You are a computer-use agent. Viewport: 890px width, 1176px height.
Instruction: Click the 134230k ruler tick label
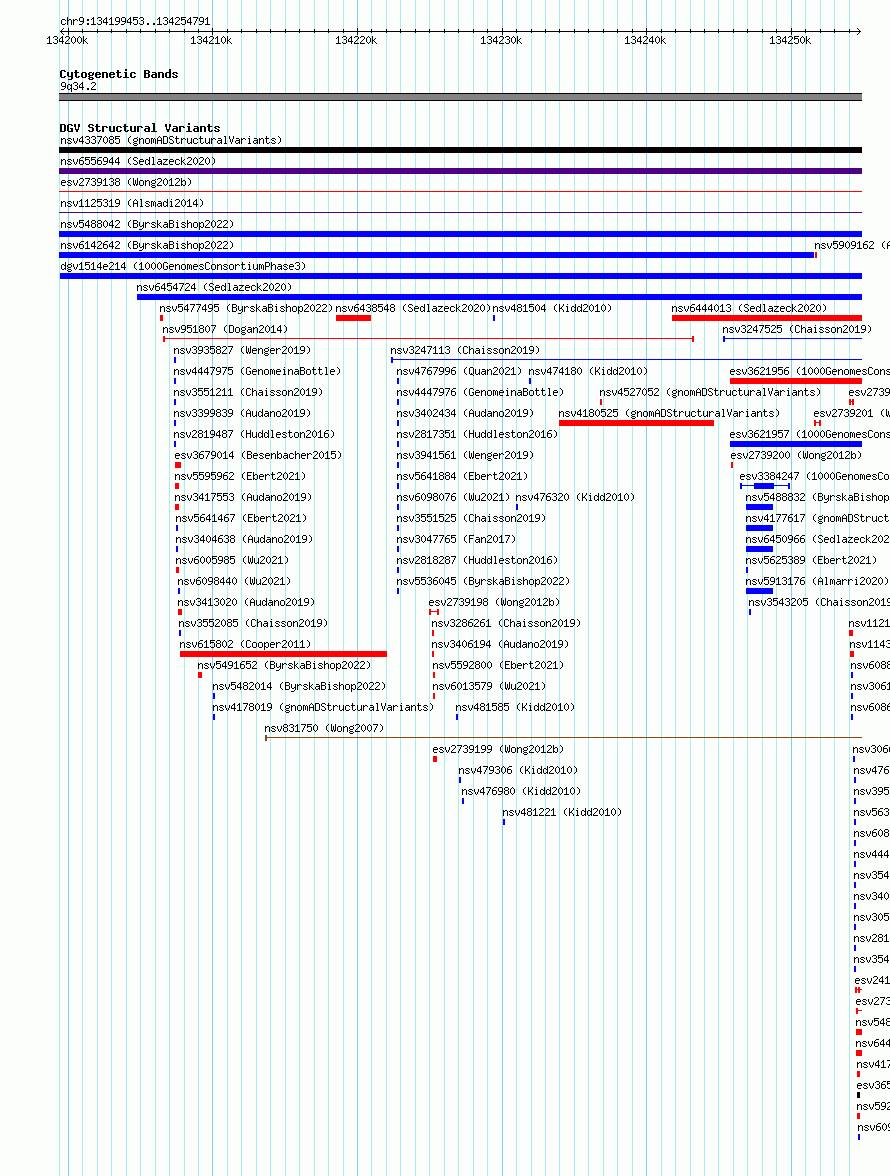(x=501, y=40)
